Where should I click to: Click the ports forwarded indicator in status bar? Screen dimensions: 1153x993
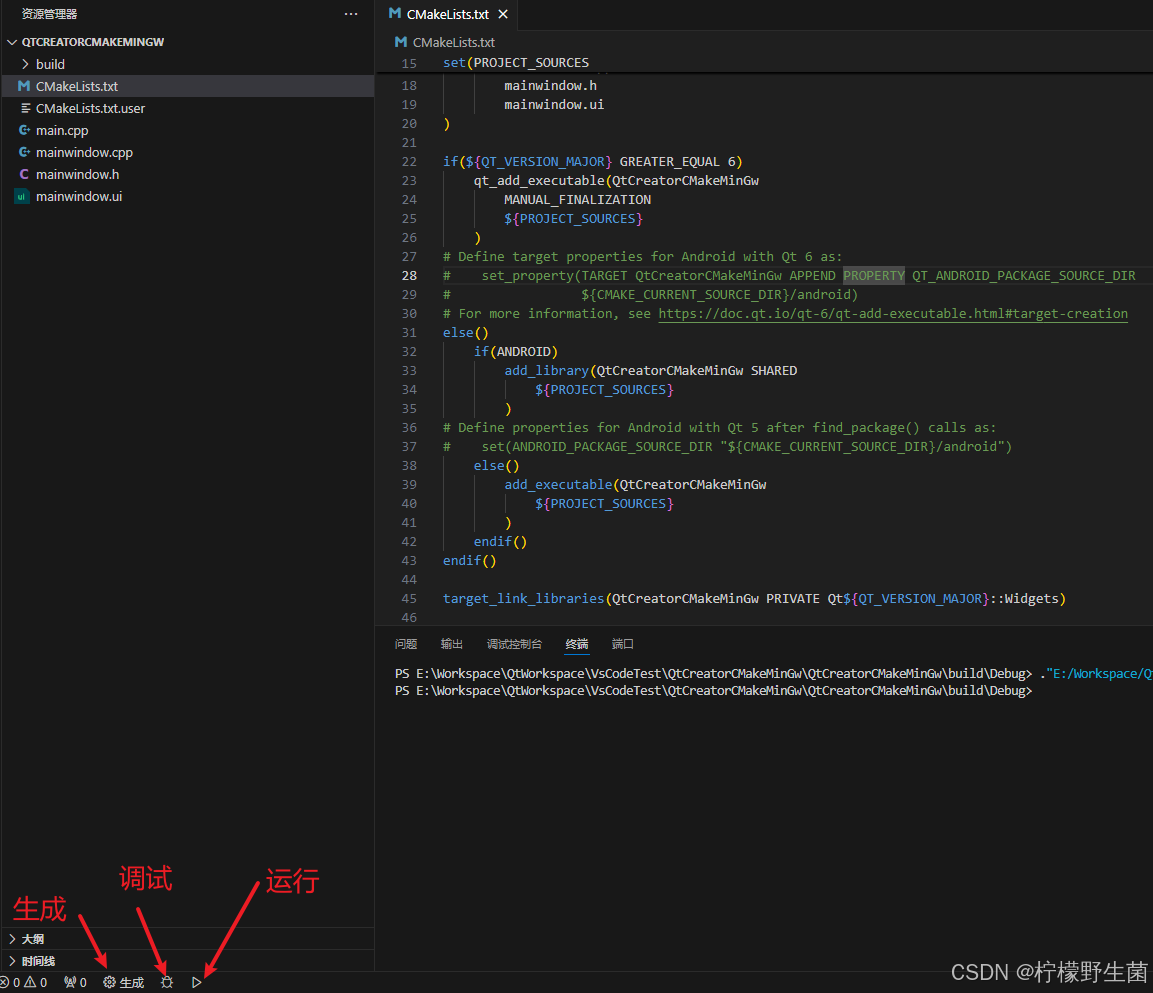pos(75,983)
